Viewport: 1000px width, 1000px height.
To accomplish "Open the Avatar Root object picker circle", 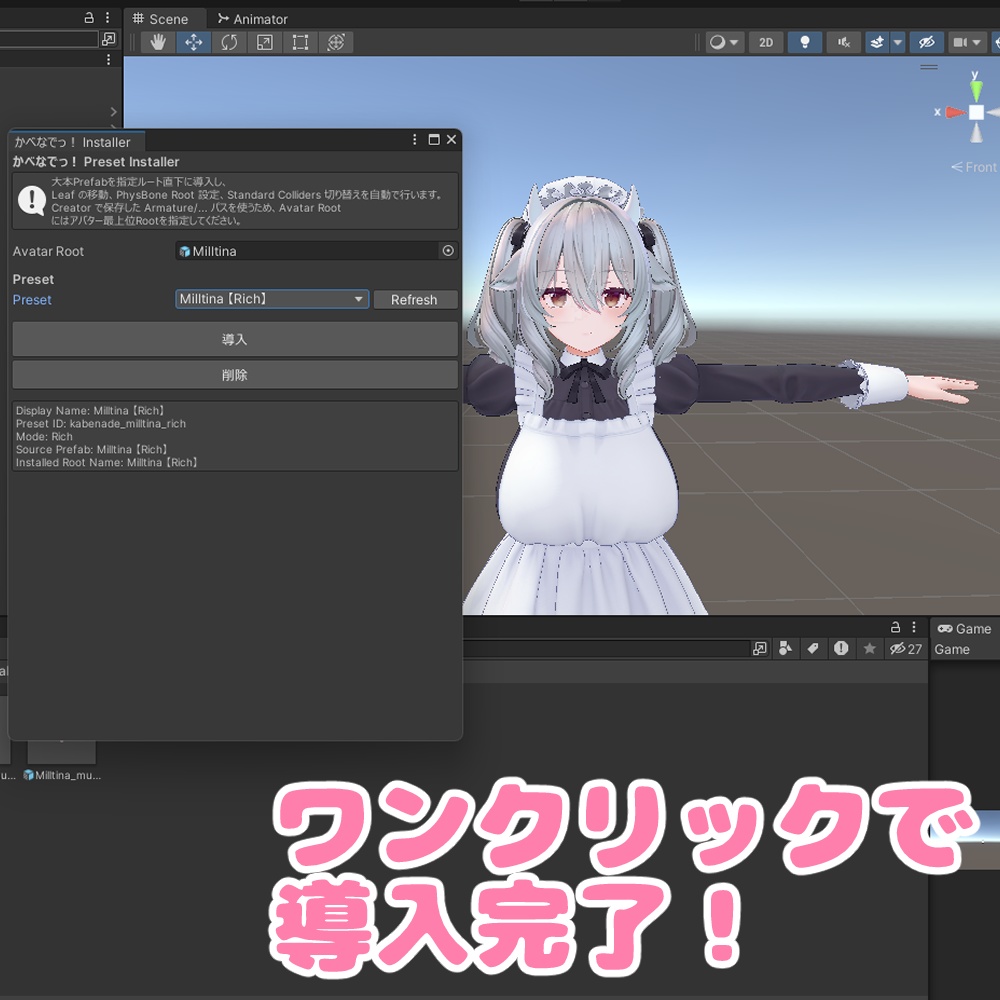I will tap(450, 251).
